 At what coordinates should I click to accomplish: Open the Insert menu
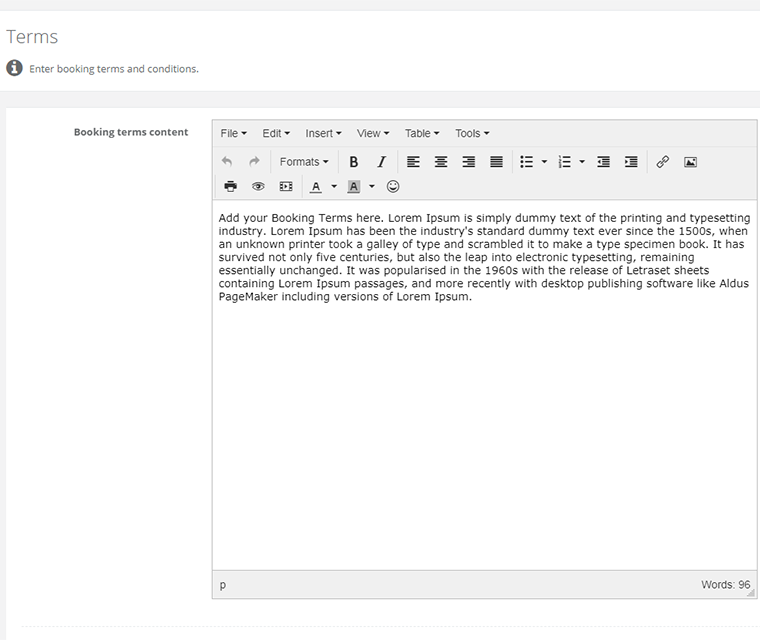tap(323, 133)
